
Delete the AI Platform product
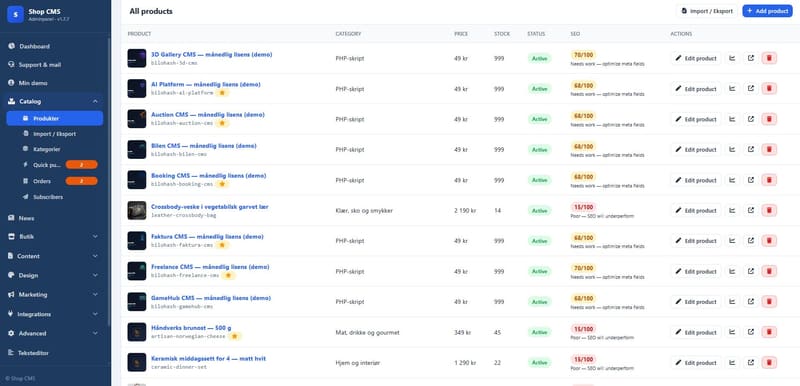pos(769,89)
